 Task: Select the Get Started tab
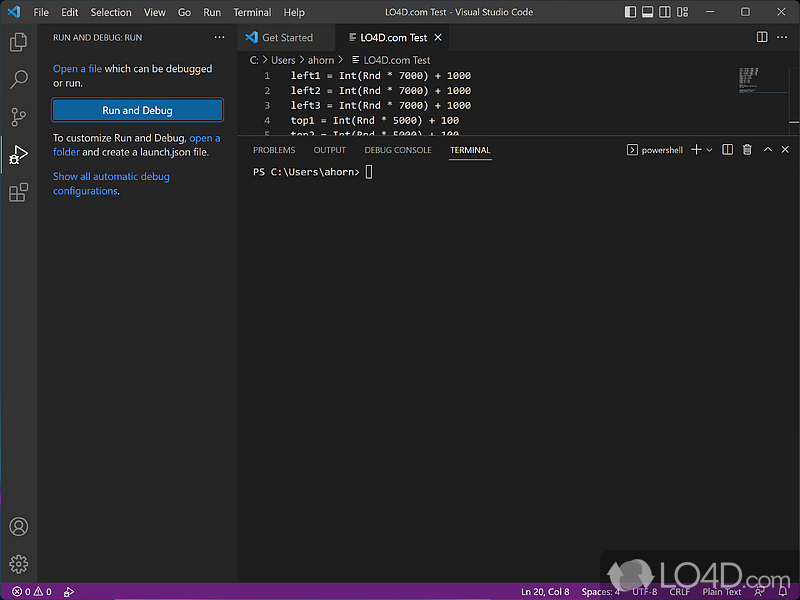(286, 36)
